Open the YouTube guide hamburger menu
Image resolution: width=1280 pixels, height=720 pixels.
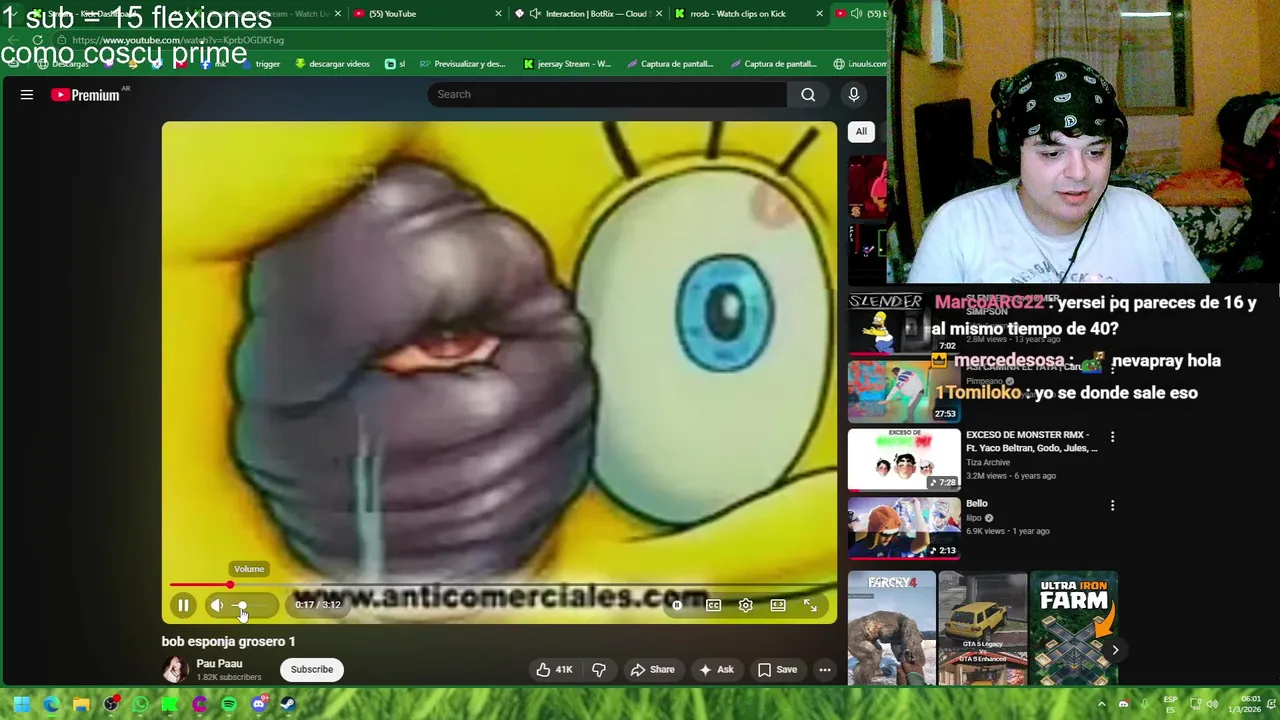[x=27, y=94]
